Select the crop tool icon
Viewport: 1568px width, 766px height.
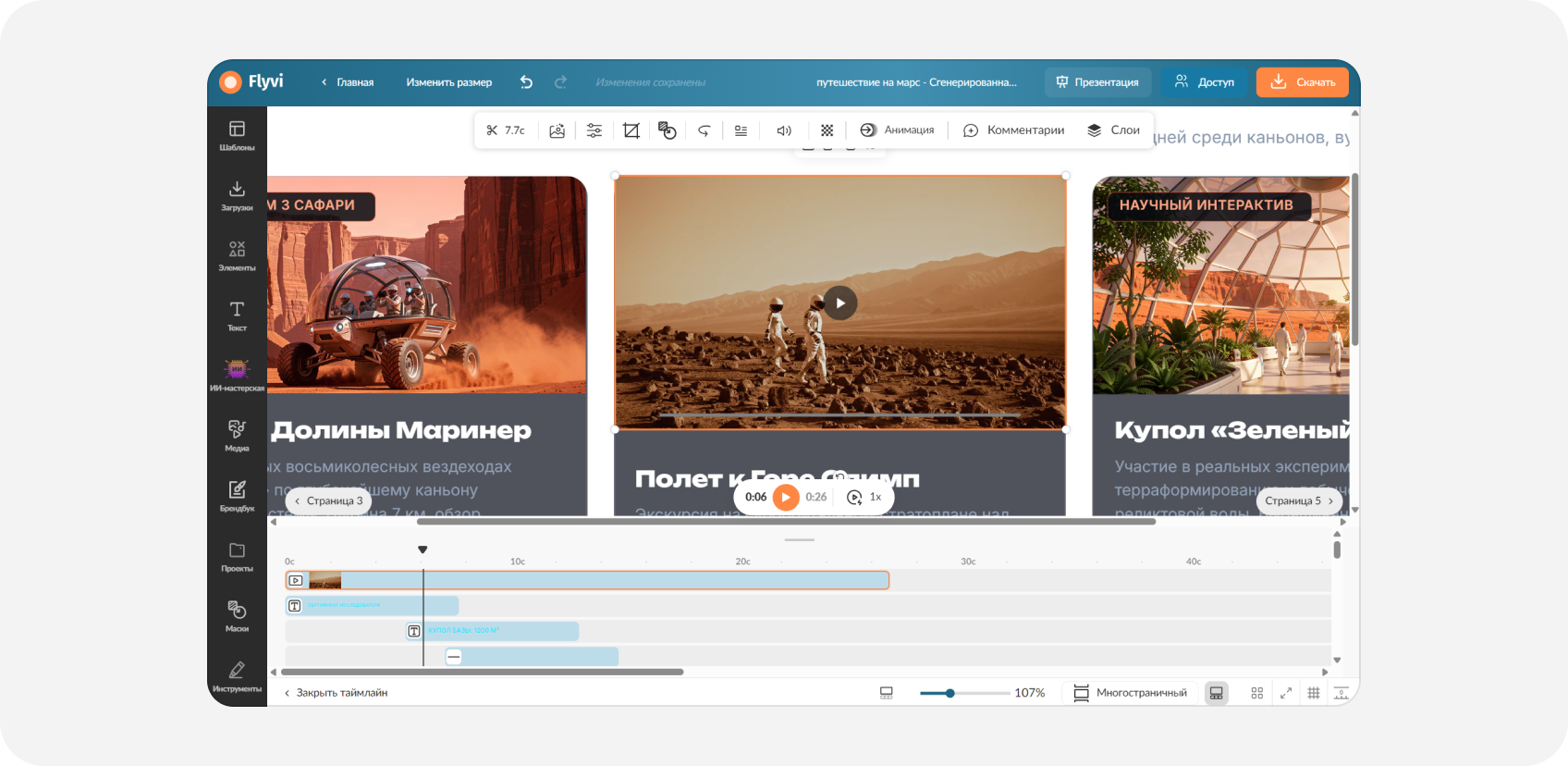point(631,130)
